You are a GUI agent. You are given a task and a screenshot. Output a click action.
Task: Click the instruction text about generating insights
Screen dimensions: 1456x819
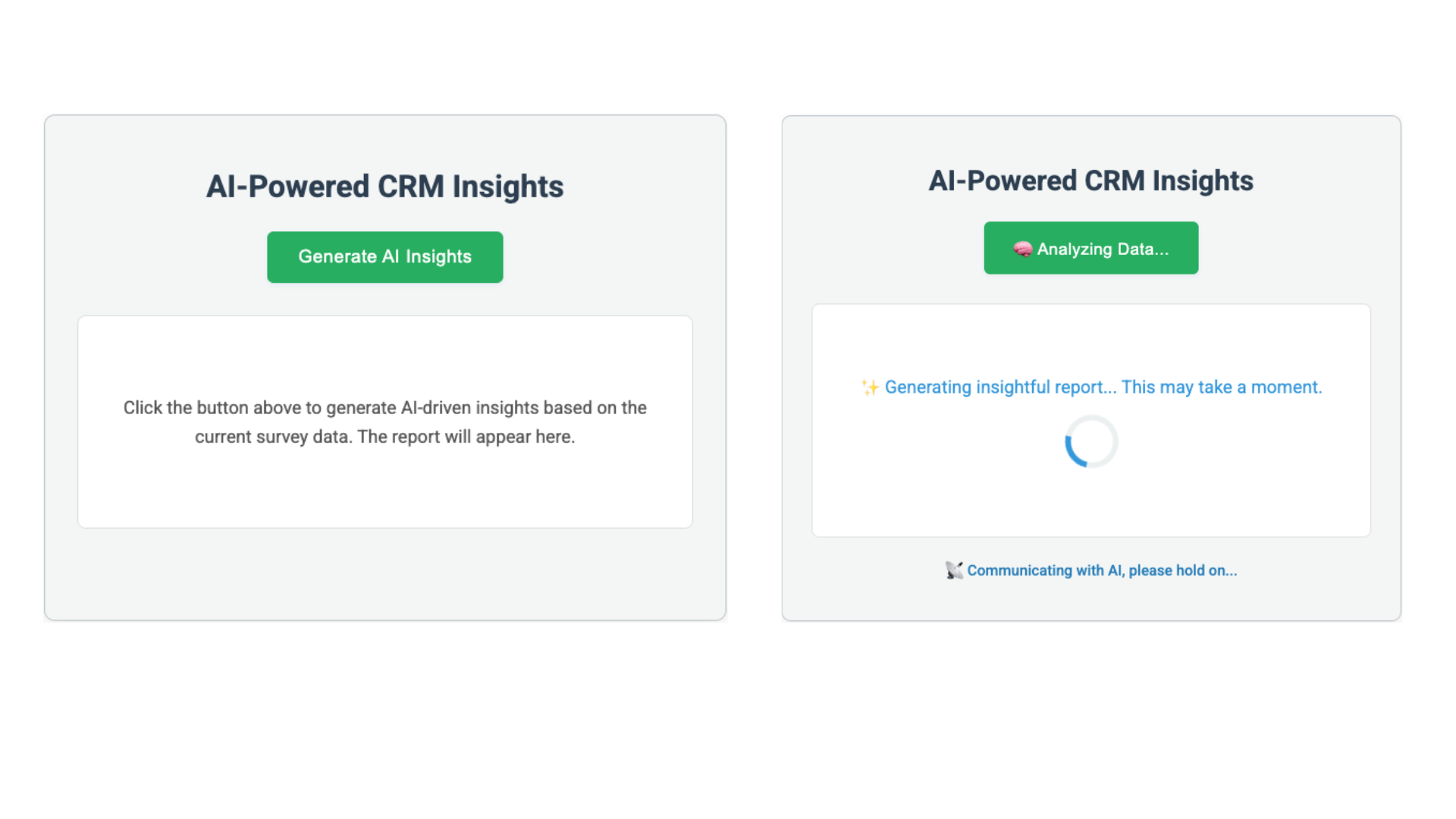tap(385, 422)
